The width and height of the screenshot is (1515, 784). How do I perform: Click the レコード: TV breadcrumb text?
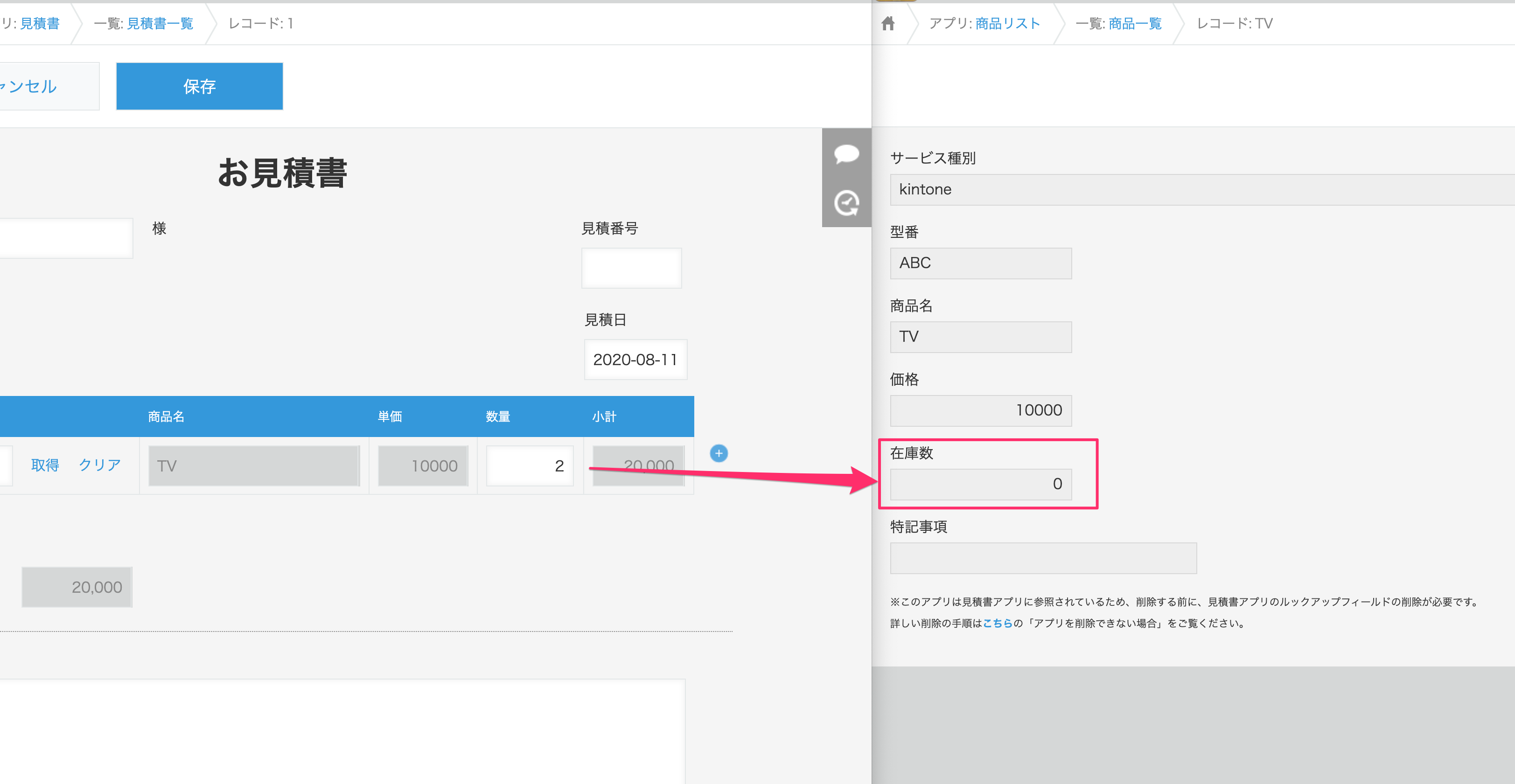1235,23
